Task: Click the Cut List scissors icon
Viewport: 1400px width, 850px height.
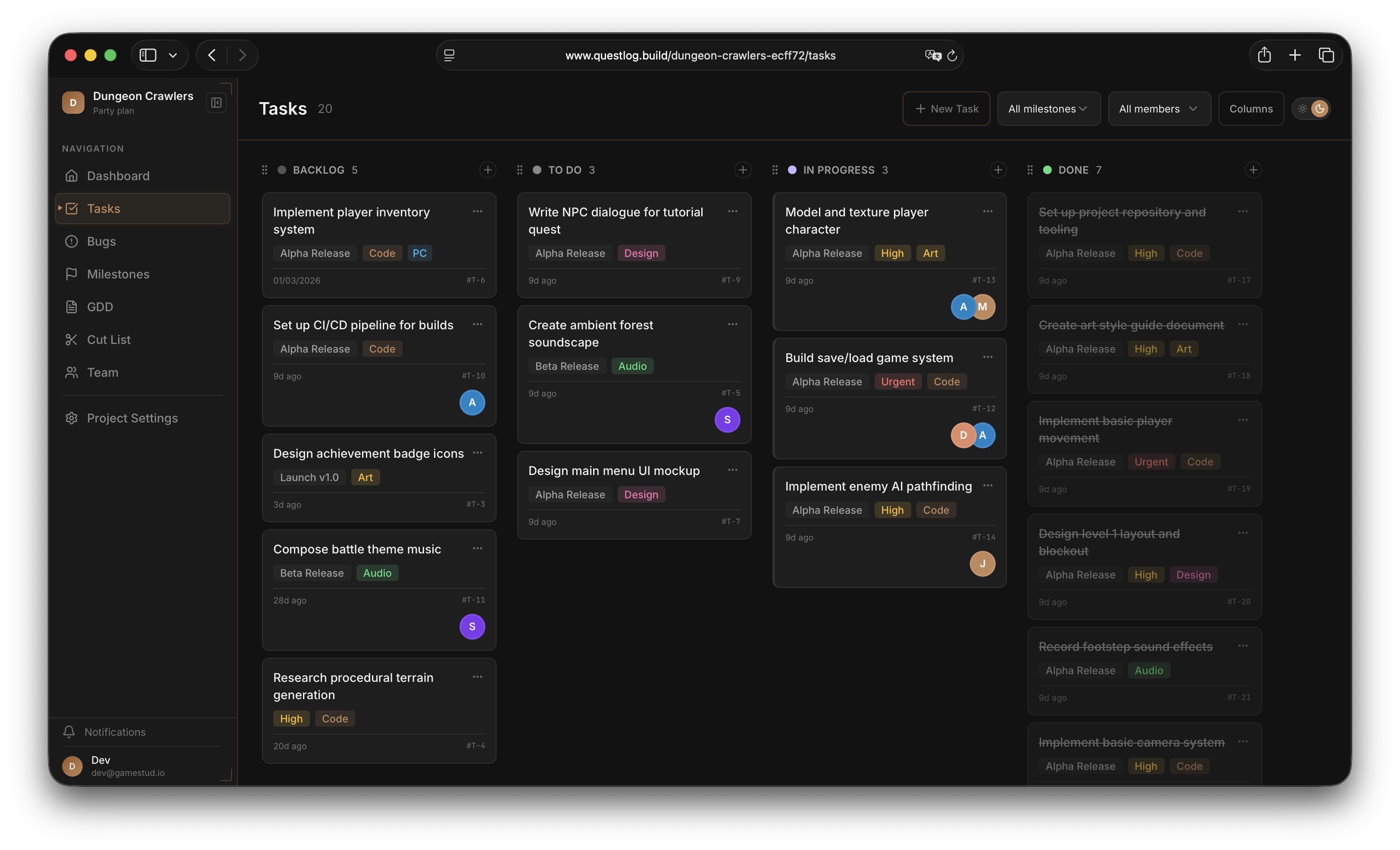Action: 71,340
